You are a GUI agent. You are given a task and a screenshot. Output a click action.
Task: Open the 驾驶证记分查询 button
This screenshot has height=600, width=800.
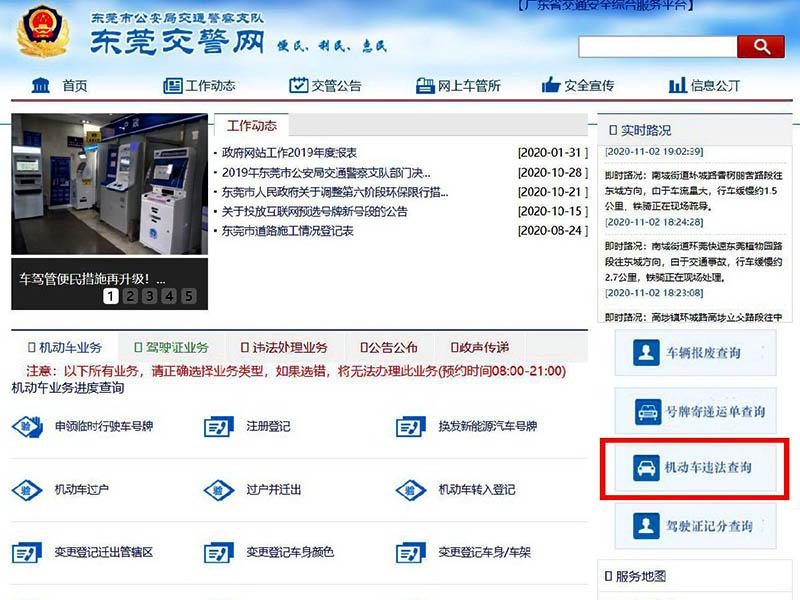click(693, 525)
